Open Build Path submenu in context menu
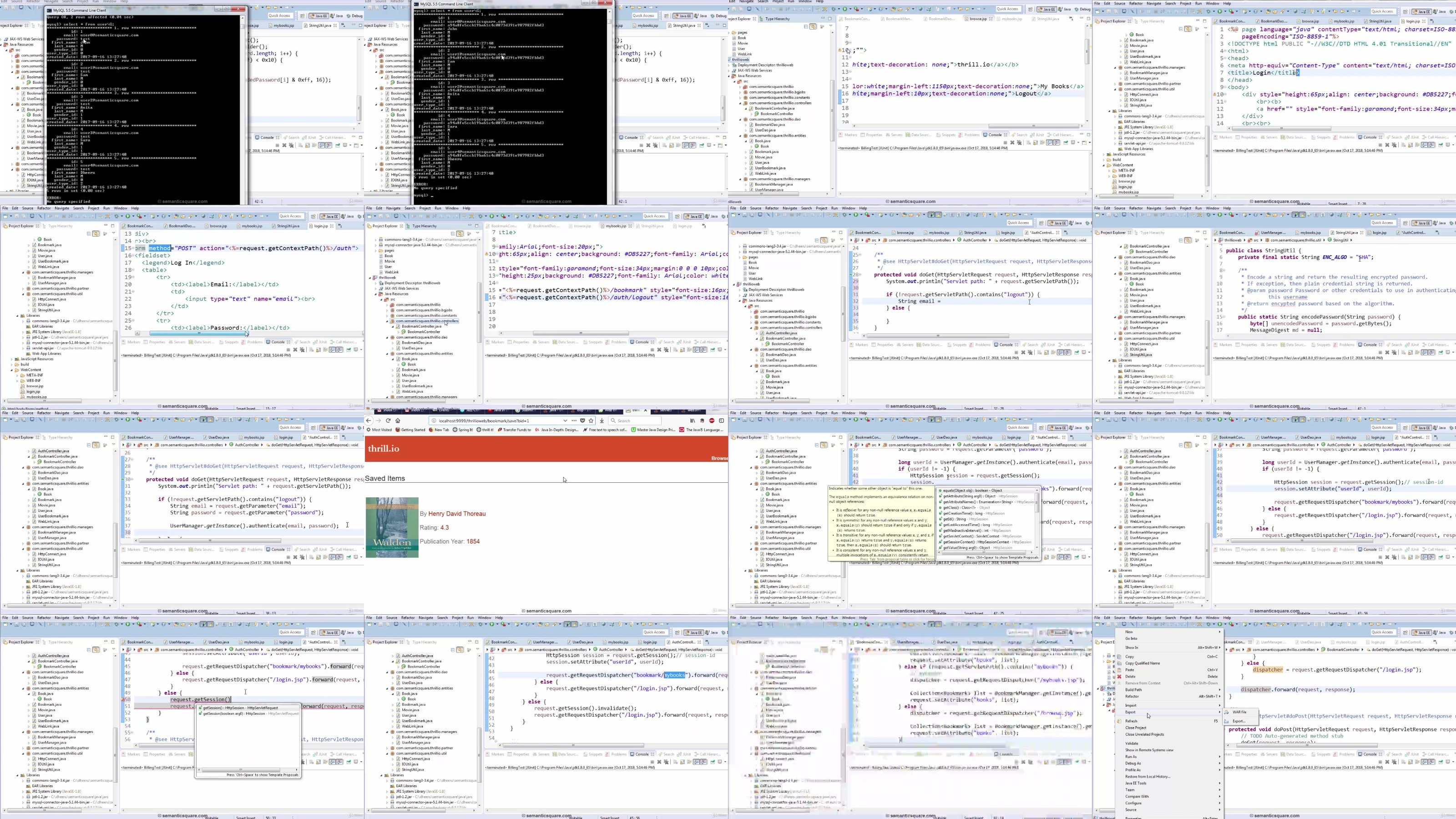Image resolution: width=1456 pixels, height=819 pixels. [x=1169, y=690]
